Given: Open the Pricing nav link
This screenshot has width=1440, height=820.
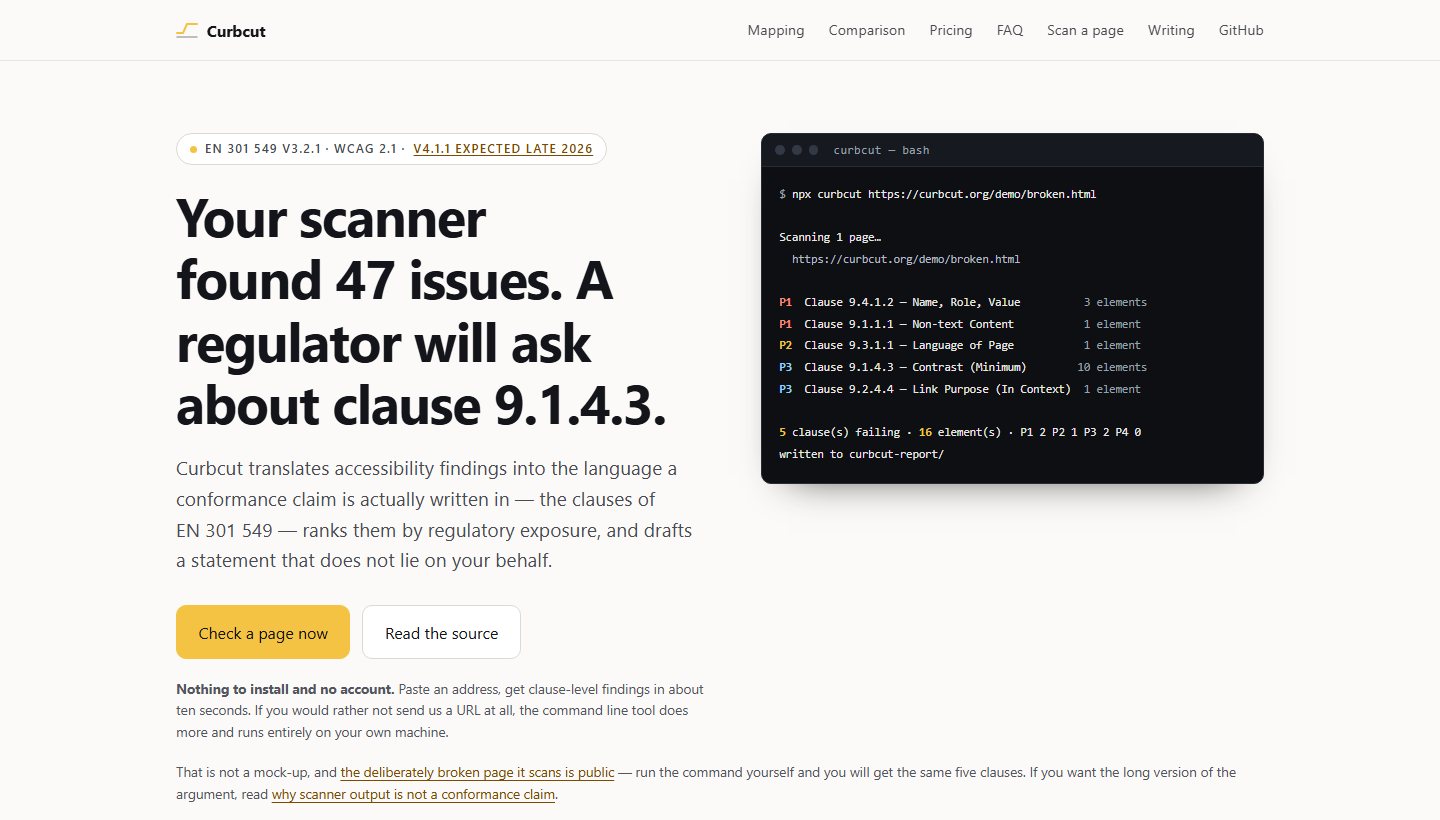Looking at the screenshot, I should pos(951,30).
